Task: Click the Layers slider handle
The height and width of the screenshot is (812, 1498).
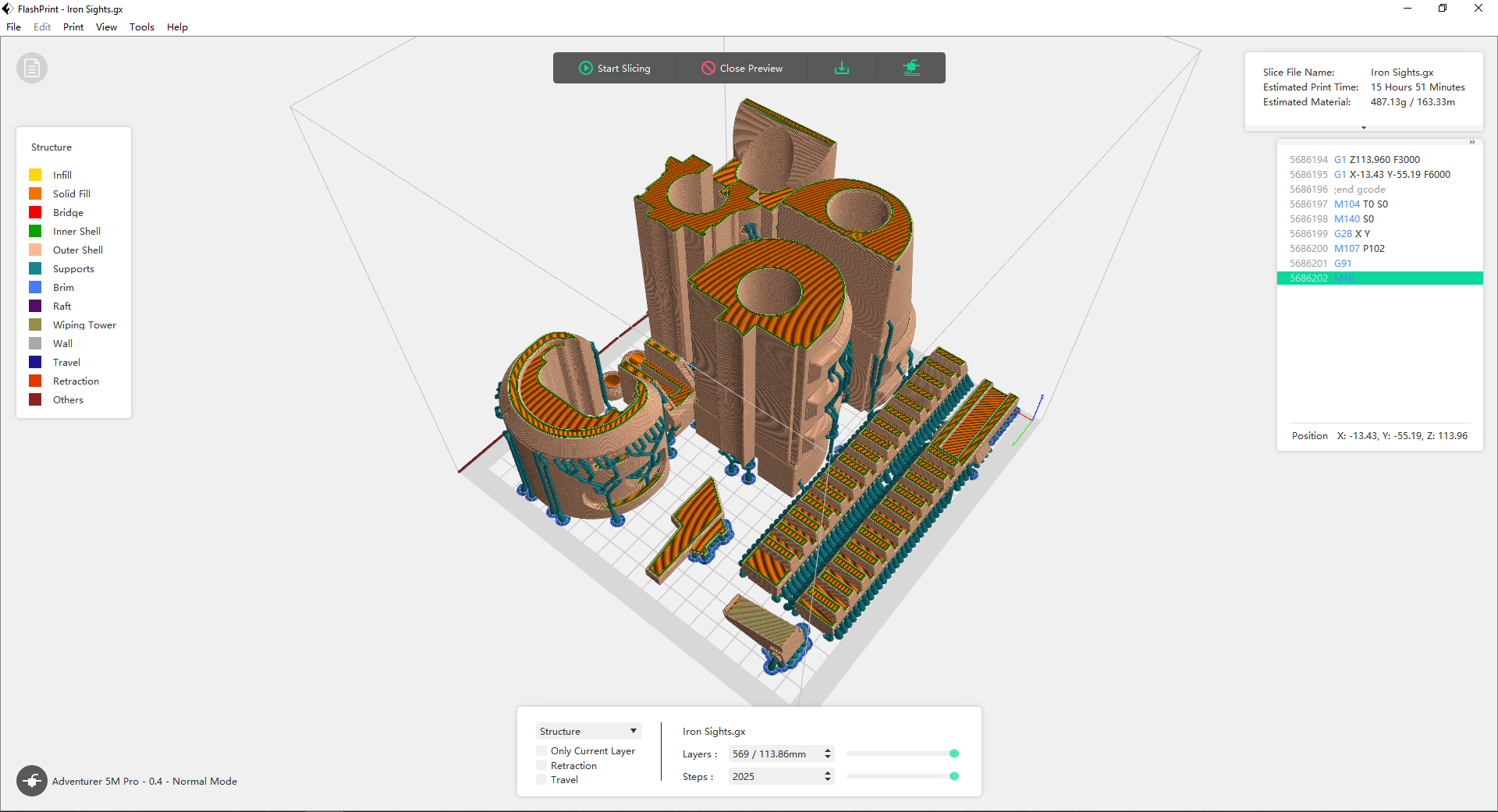Action: tap(953, 753)
